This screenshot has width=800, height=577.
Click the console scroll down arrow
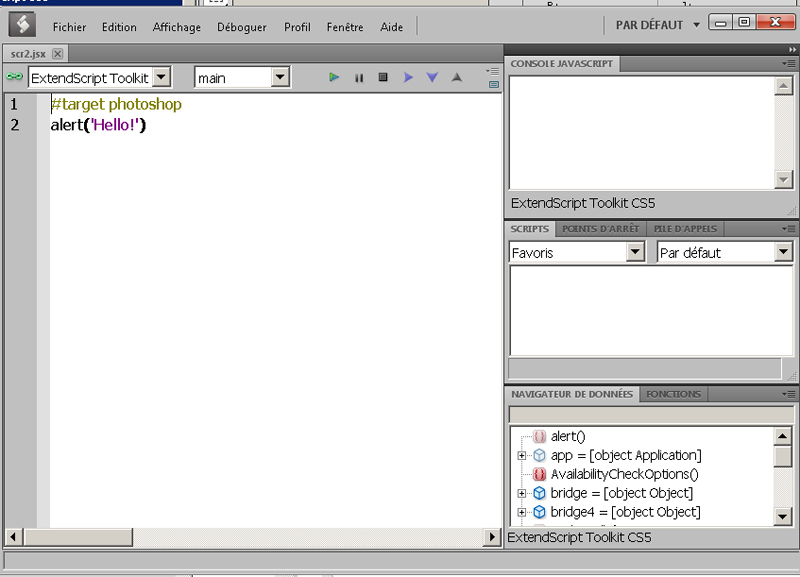pos(783,180)
